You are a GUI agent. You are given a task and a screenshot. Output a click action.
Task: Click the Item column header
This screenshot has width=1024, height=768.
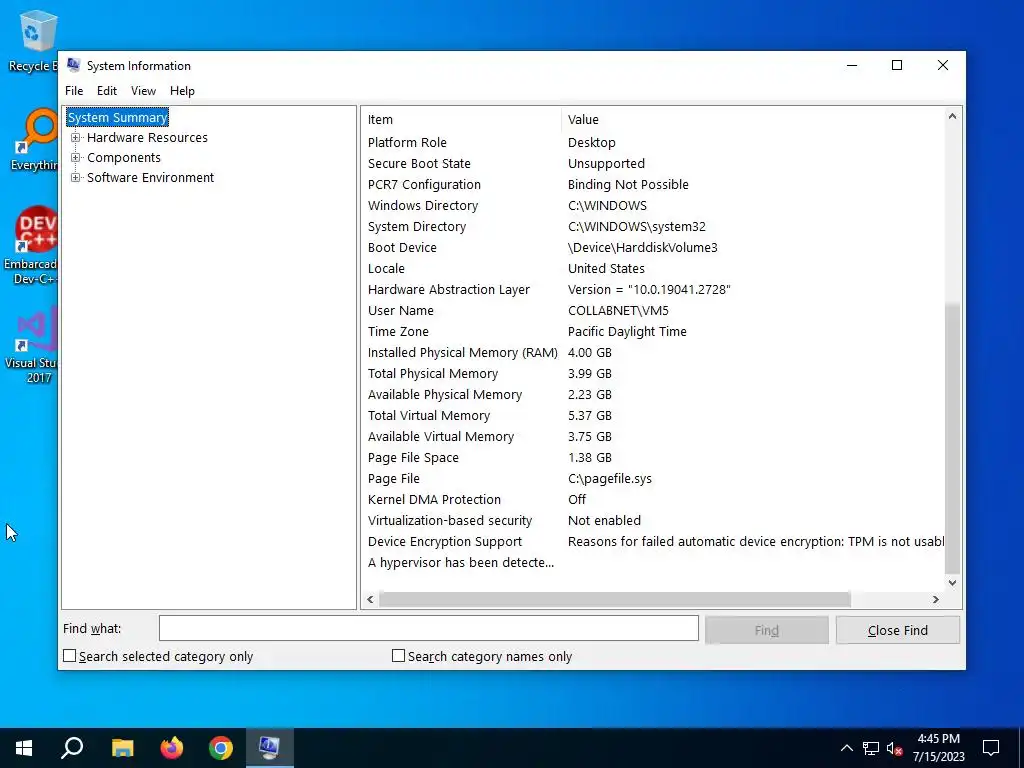pos(461,120)
